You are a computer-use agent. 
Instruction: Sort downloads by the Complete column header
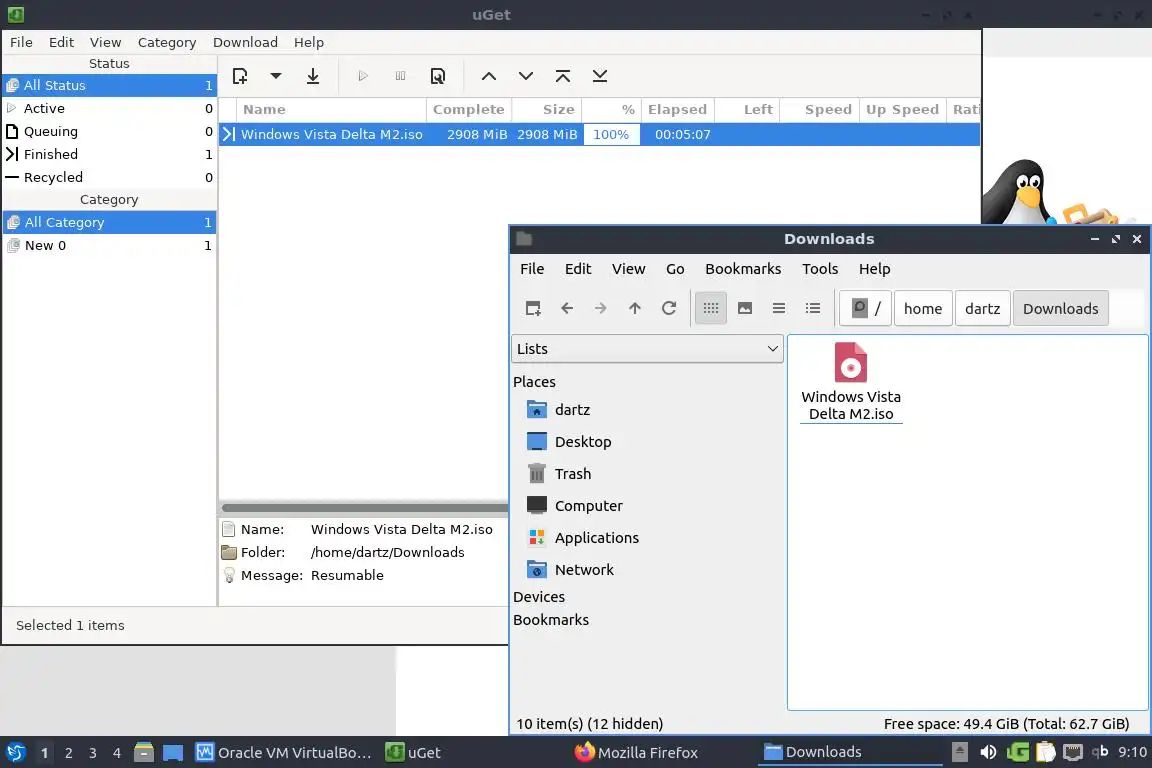(469, 110)
